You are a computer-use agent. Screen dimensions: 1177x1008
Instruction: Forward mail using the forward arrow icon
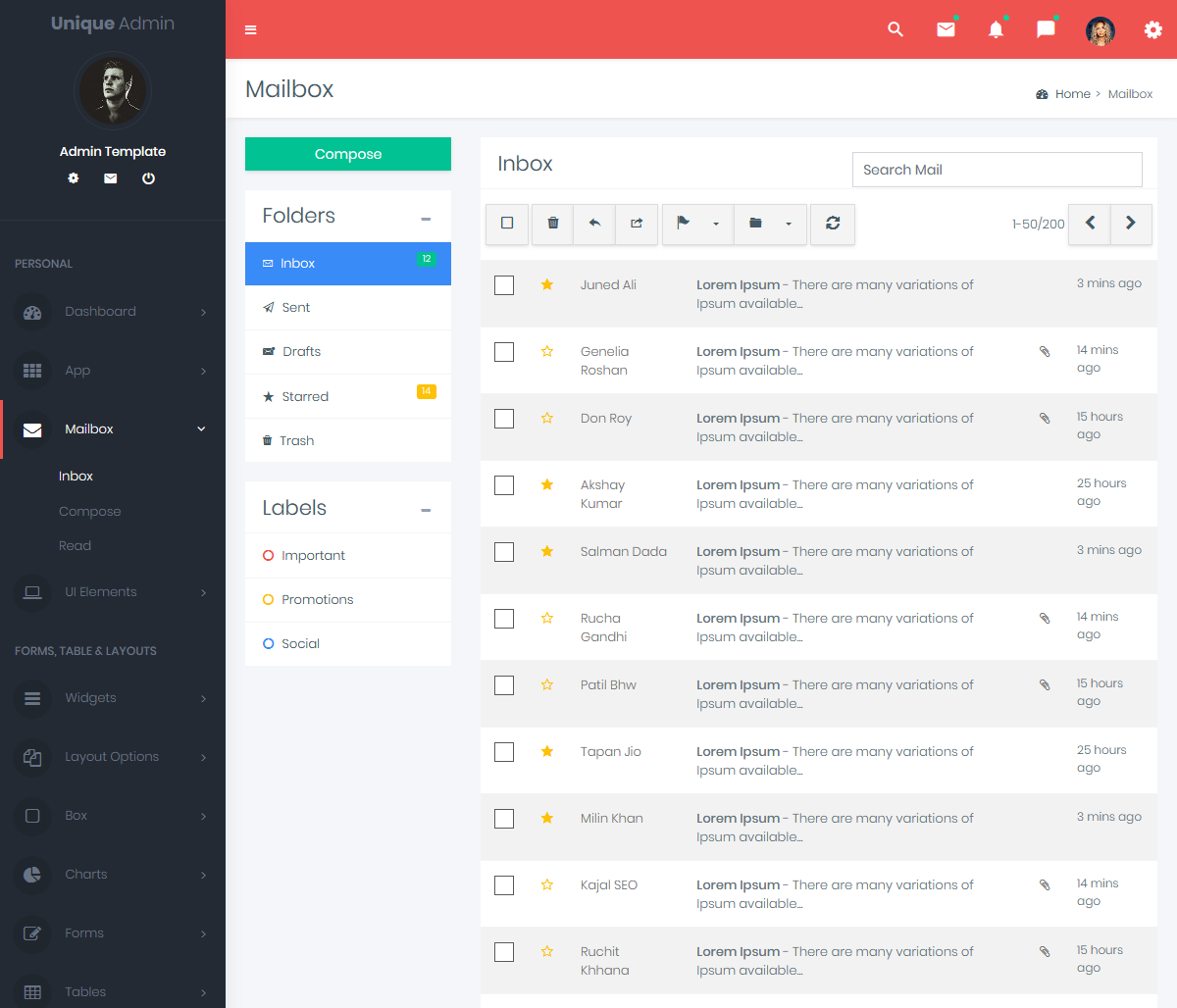click(x=636, y=224)
